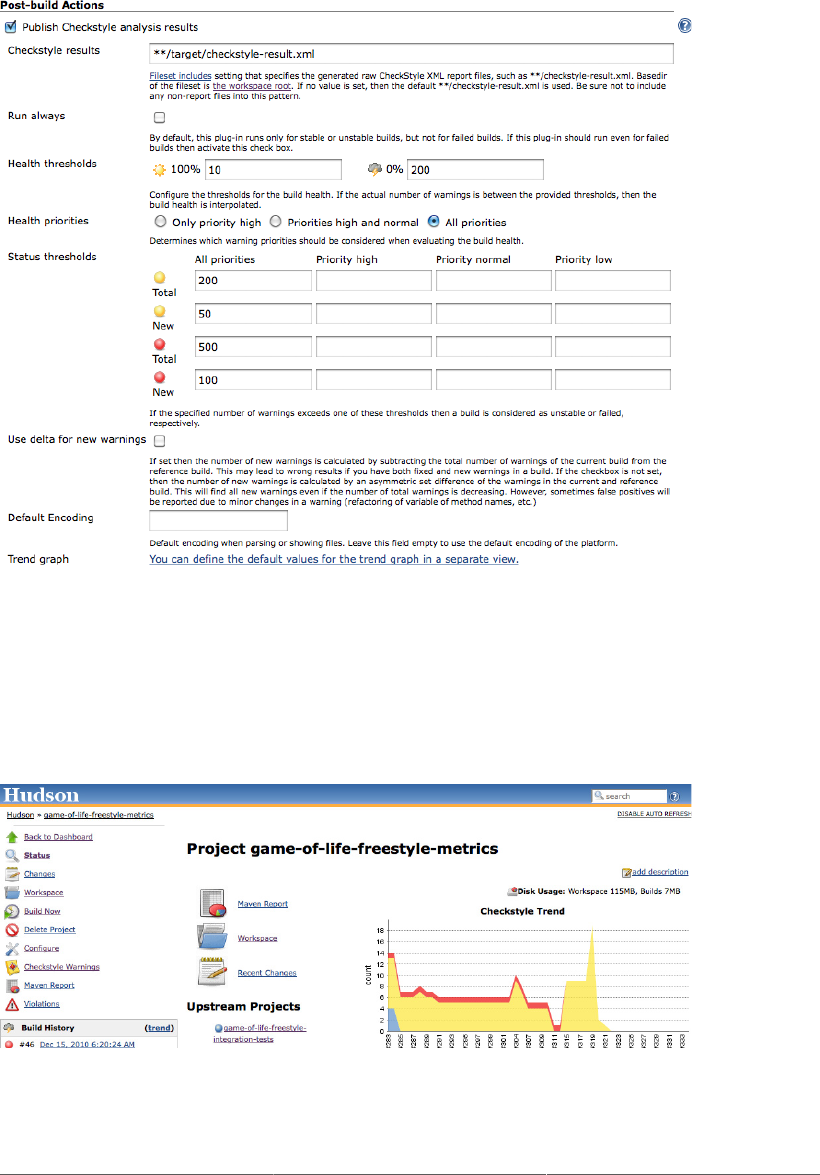Screen dimensions: 820x1175
Task: Click the Delete Project icon
Action: click(12, 929)
